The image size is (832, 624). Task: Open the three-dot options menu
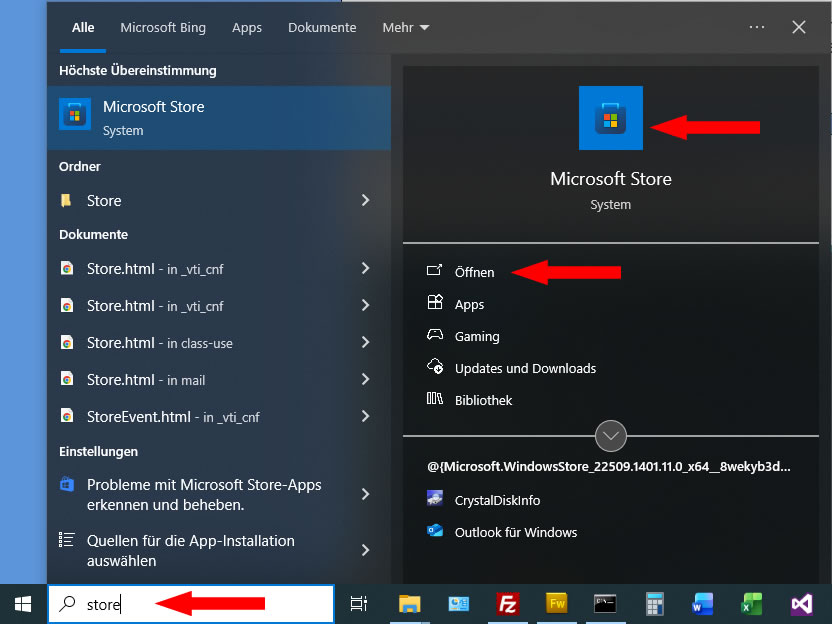[x=757, y=28]
